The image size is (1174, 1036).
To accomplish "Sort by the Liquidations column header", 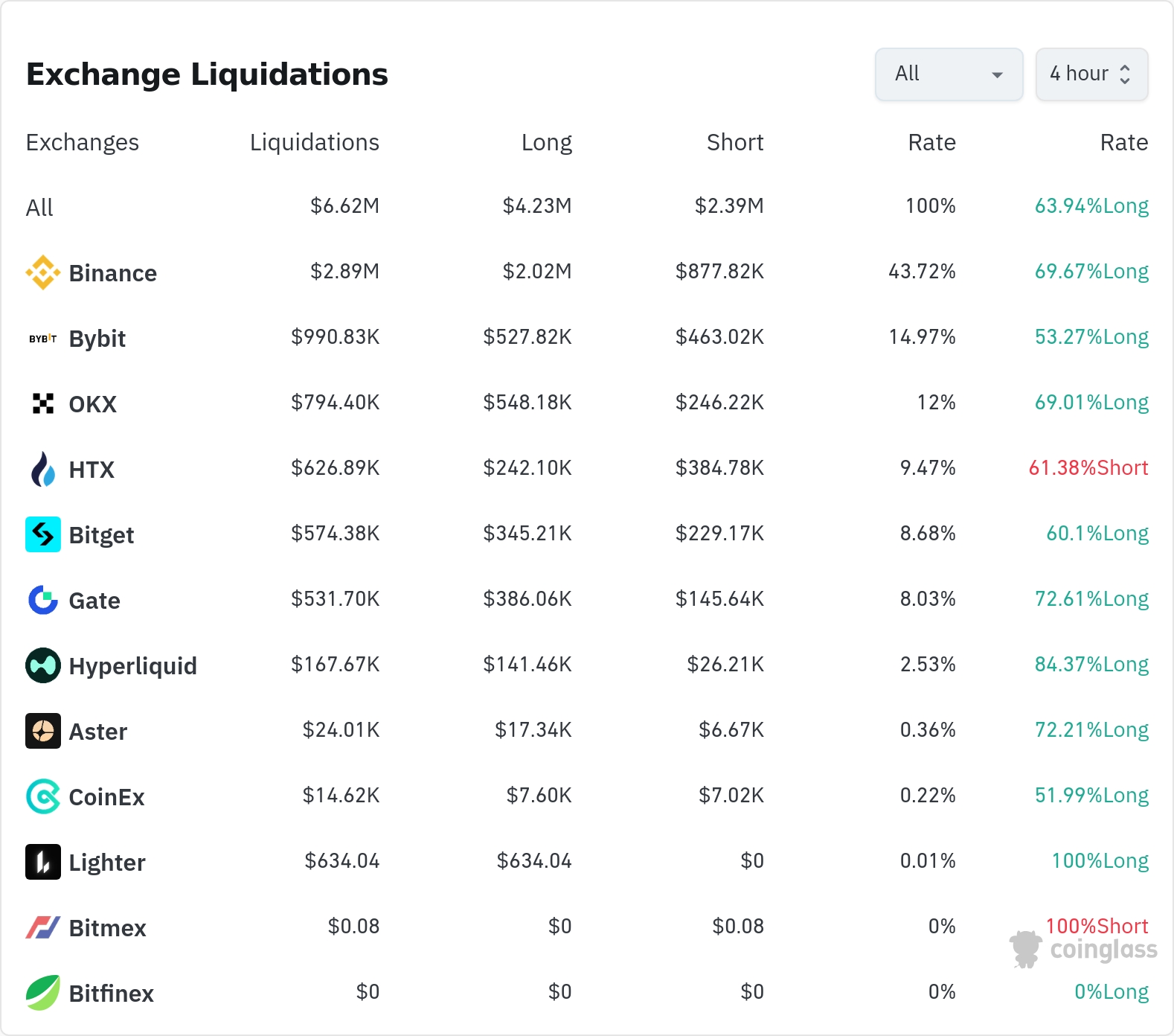I will click(314, 142).
